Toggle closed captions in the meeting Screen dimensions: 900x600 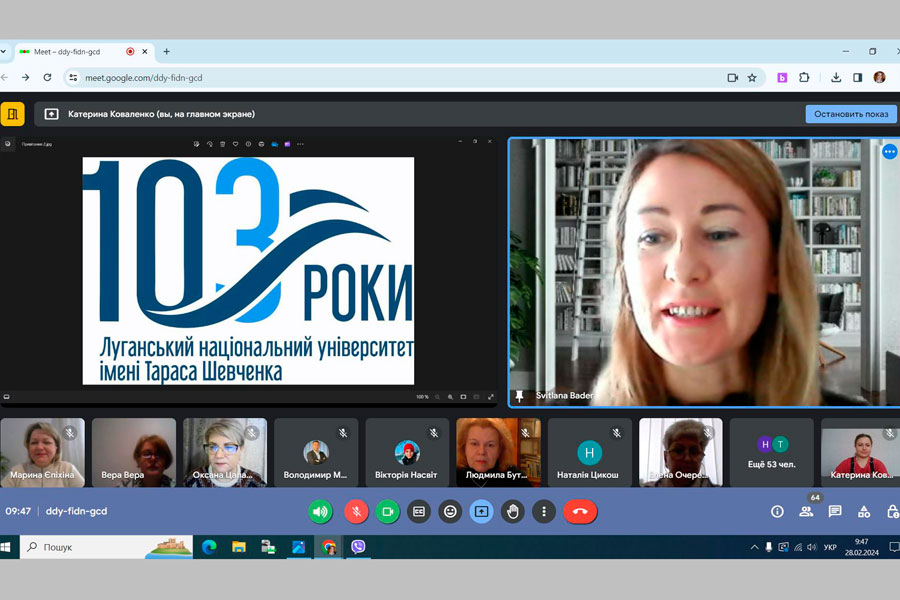pos(419,511)
